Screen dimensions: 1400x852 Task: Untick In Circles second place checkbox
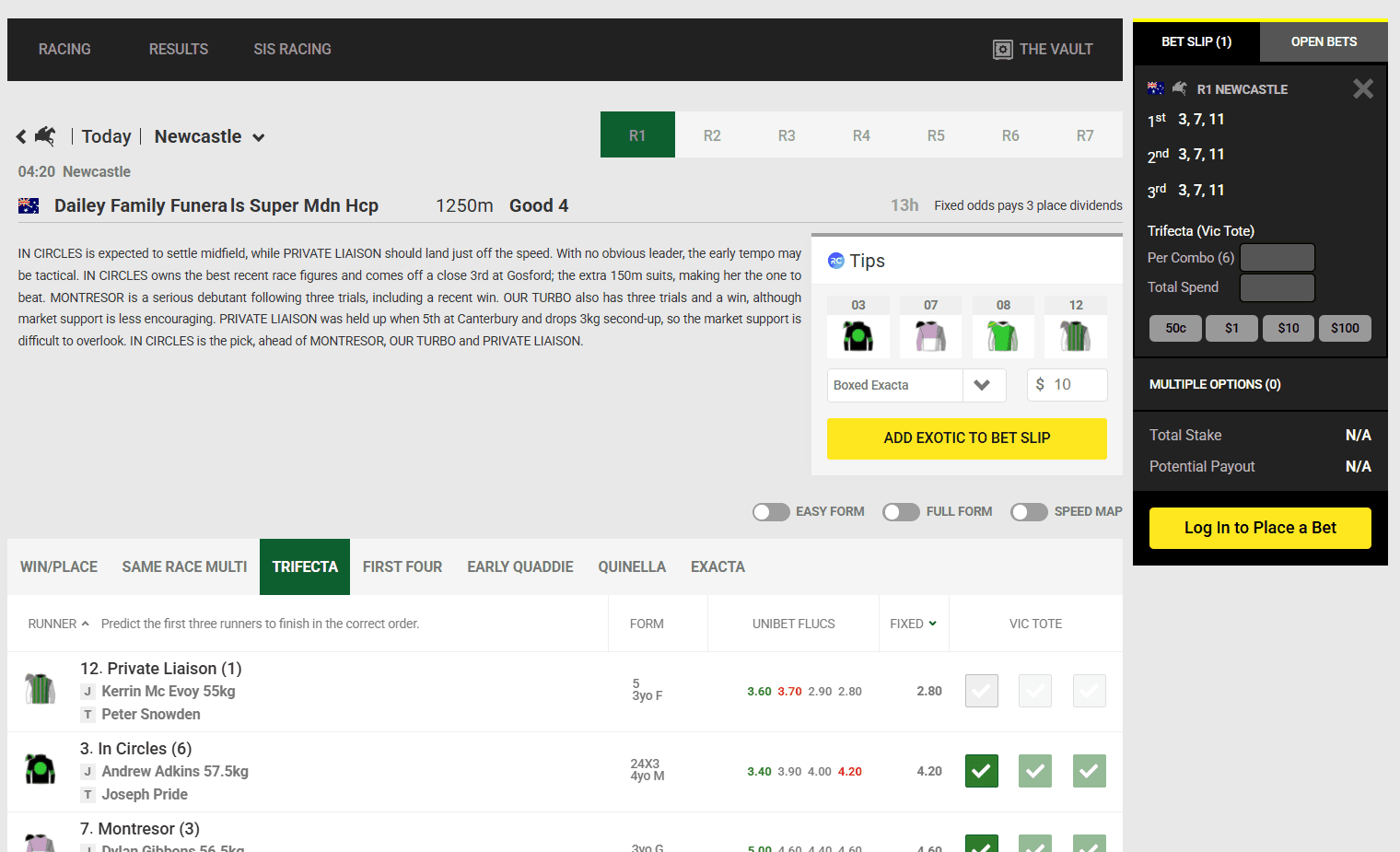click(1035, 771)
